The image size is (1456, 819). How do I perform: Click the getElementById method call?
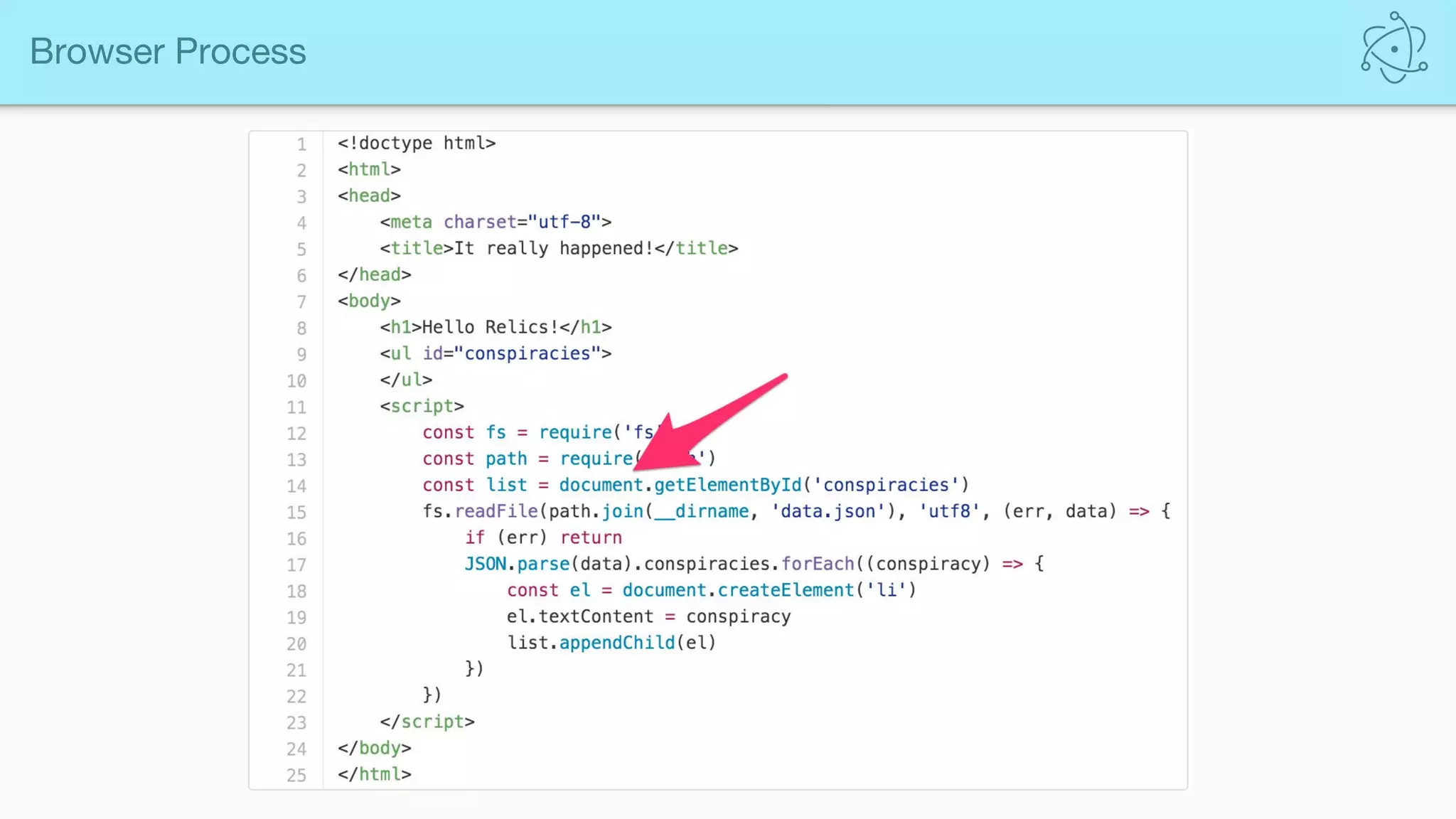tap(727, 485)
